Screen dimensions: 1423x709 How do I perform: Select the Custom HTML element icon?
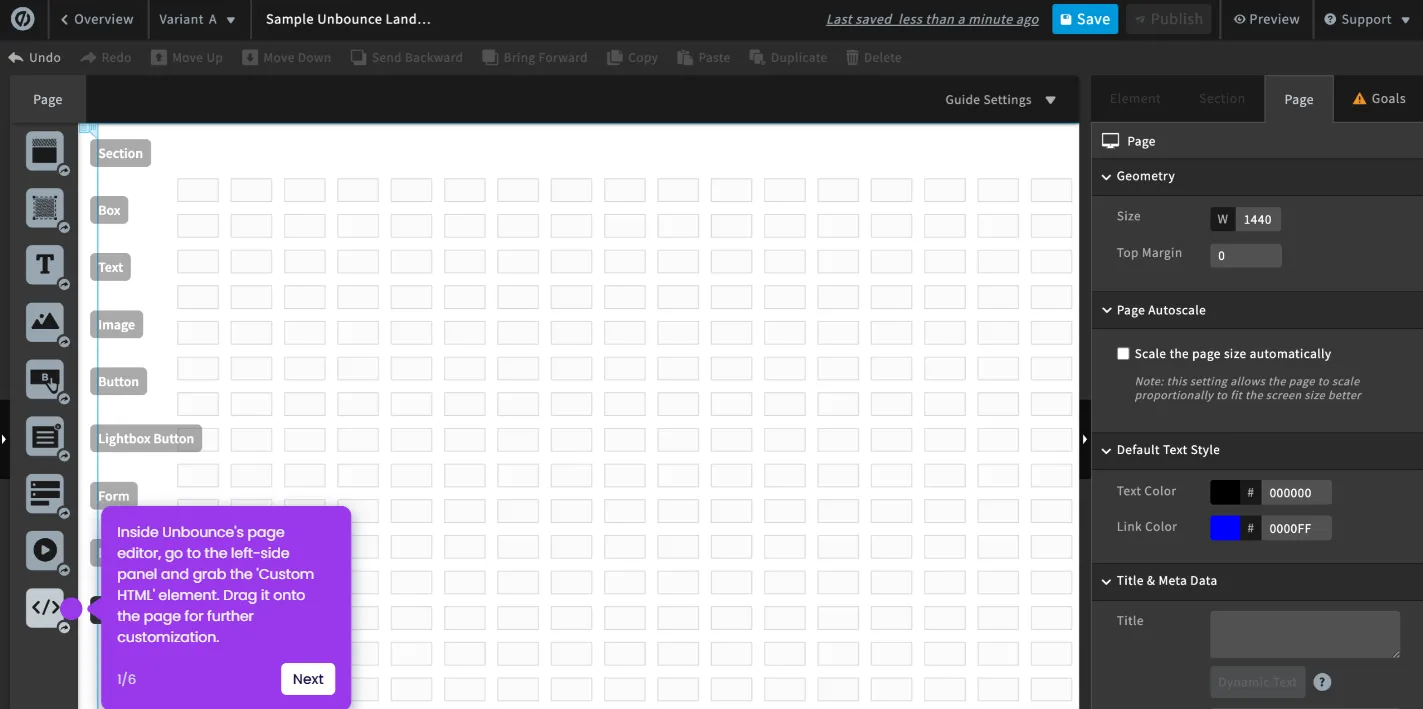pyautogui.click(x=45, y=607)
